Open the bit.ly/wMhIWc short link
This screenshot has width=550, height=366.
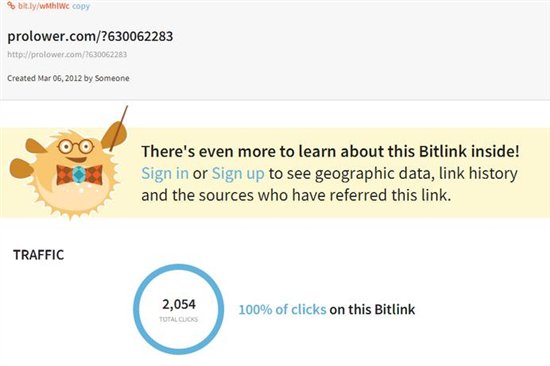click(x=44, y=6)
